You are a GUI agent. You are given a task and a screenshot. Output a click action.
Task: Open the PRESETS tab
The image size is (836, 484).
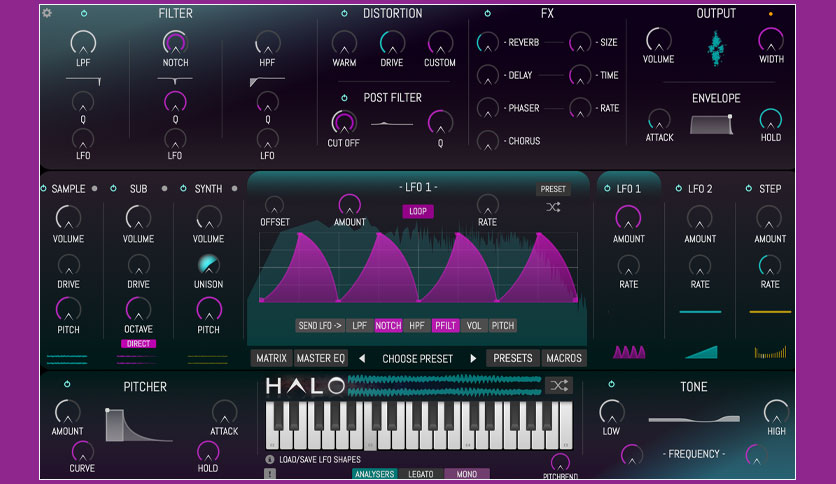(513, 358)
